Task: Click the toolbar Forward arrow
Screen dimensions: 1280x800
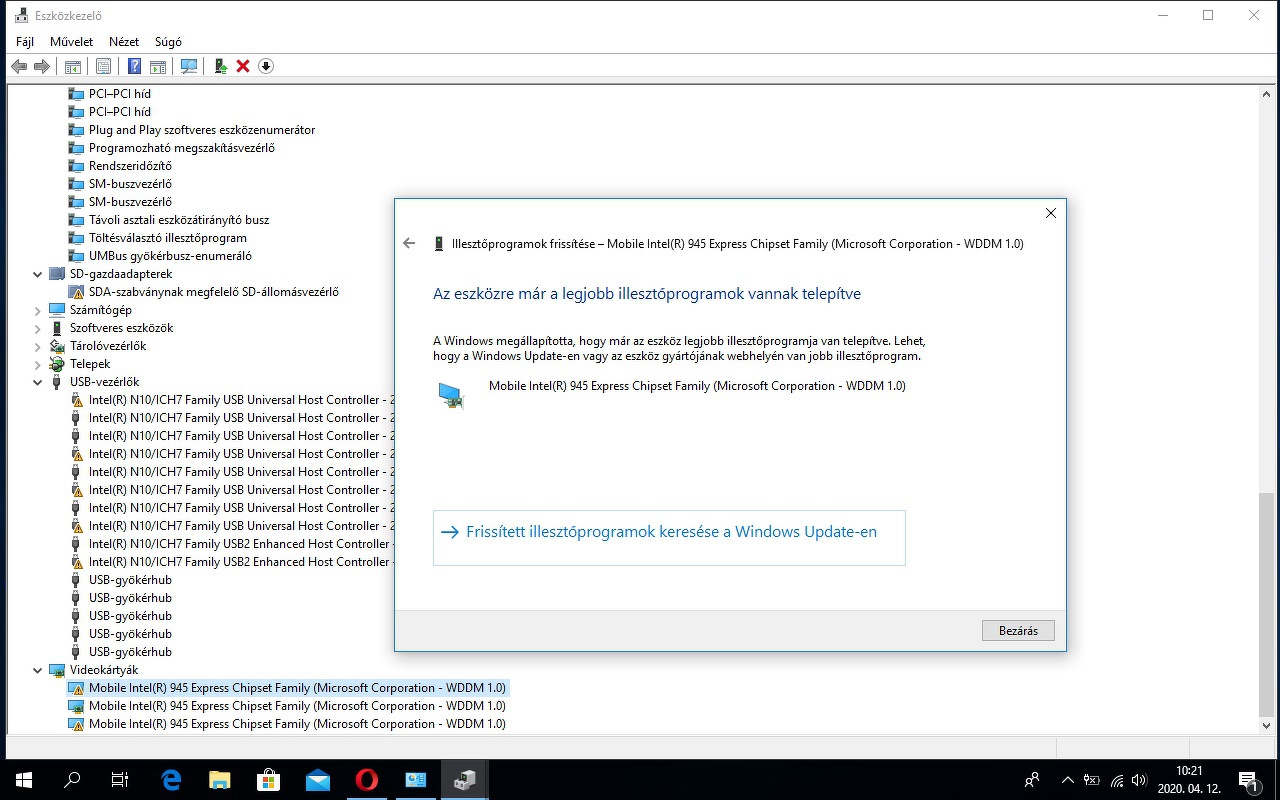Action: coord(42,66)
